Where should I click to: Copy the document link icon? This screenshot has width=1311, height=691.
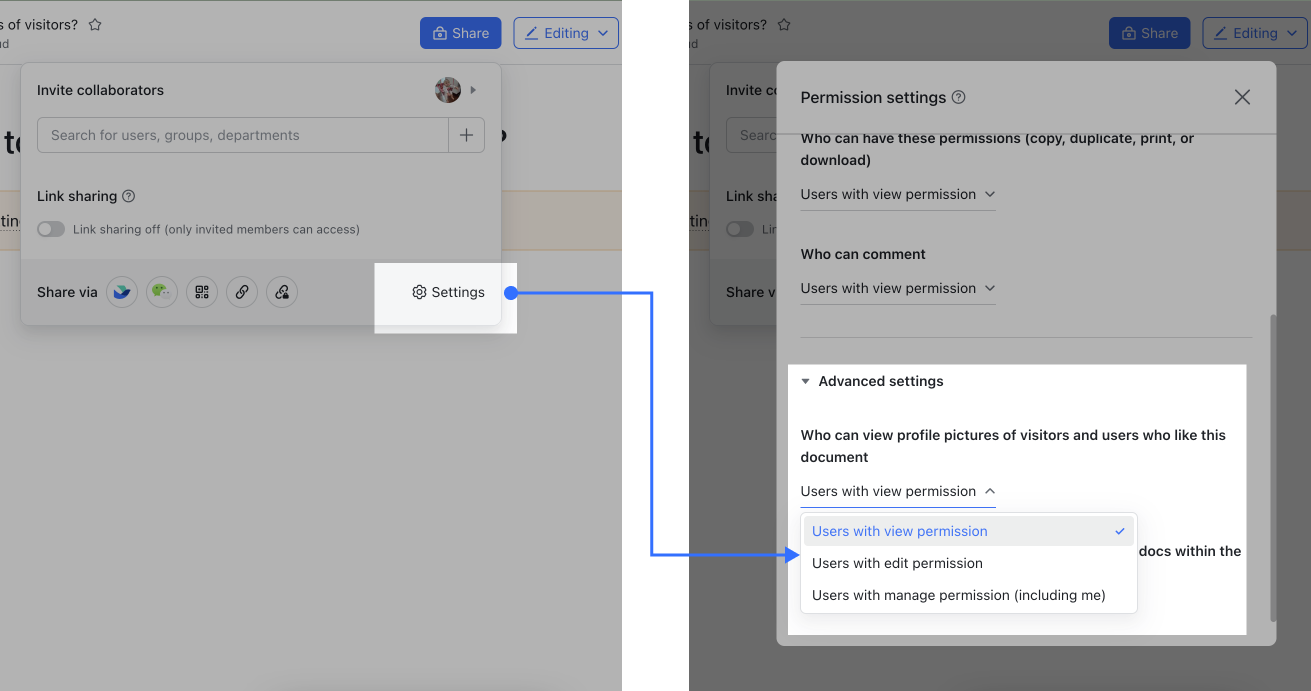(242, 292)
